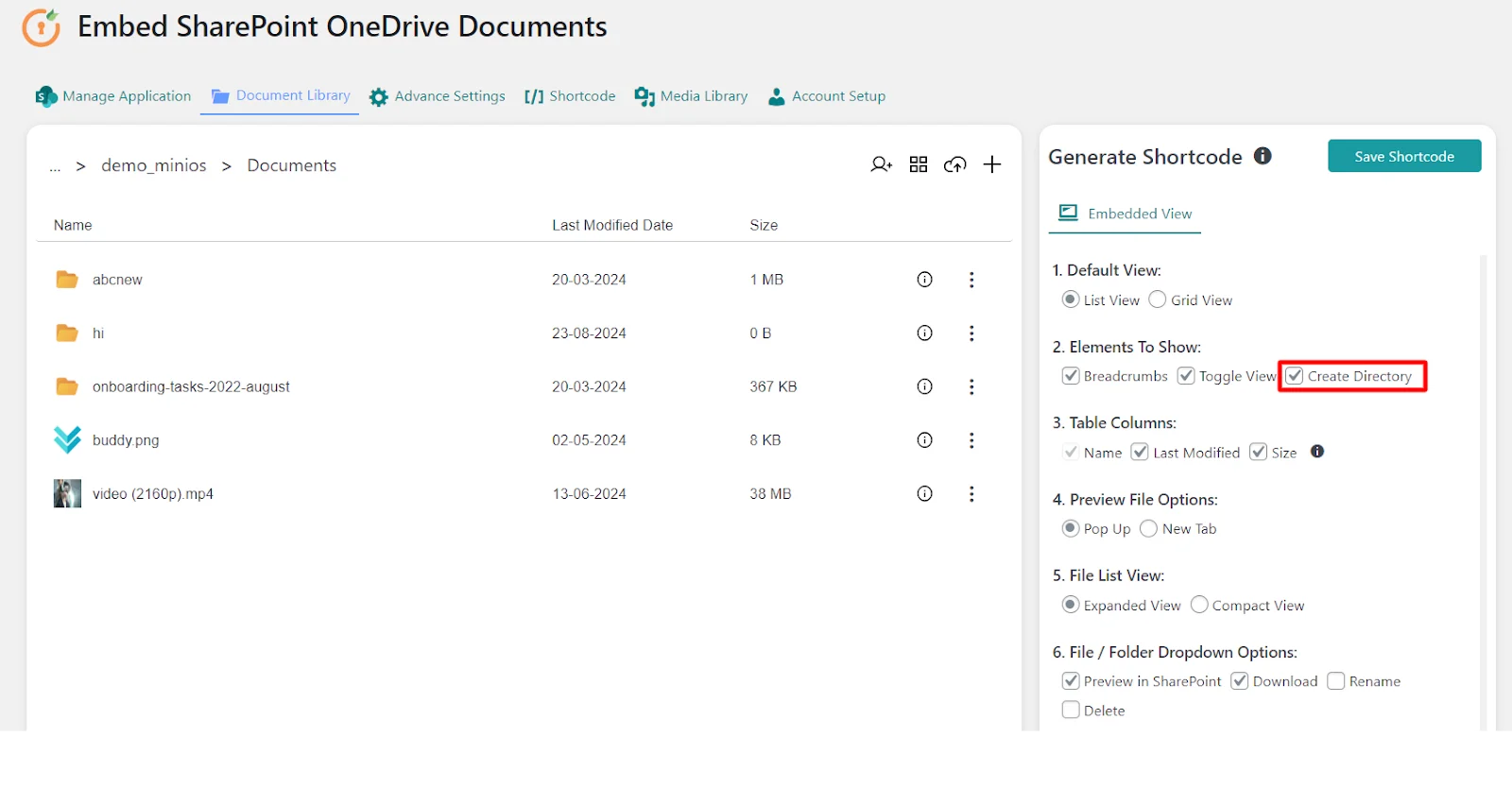This screenshot has width=1512, height=788.
Task: Click the onboarding-tasks-2022-august folder icon
Action: click(x=67, y=386)
